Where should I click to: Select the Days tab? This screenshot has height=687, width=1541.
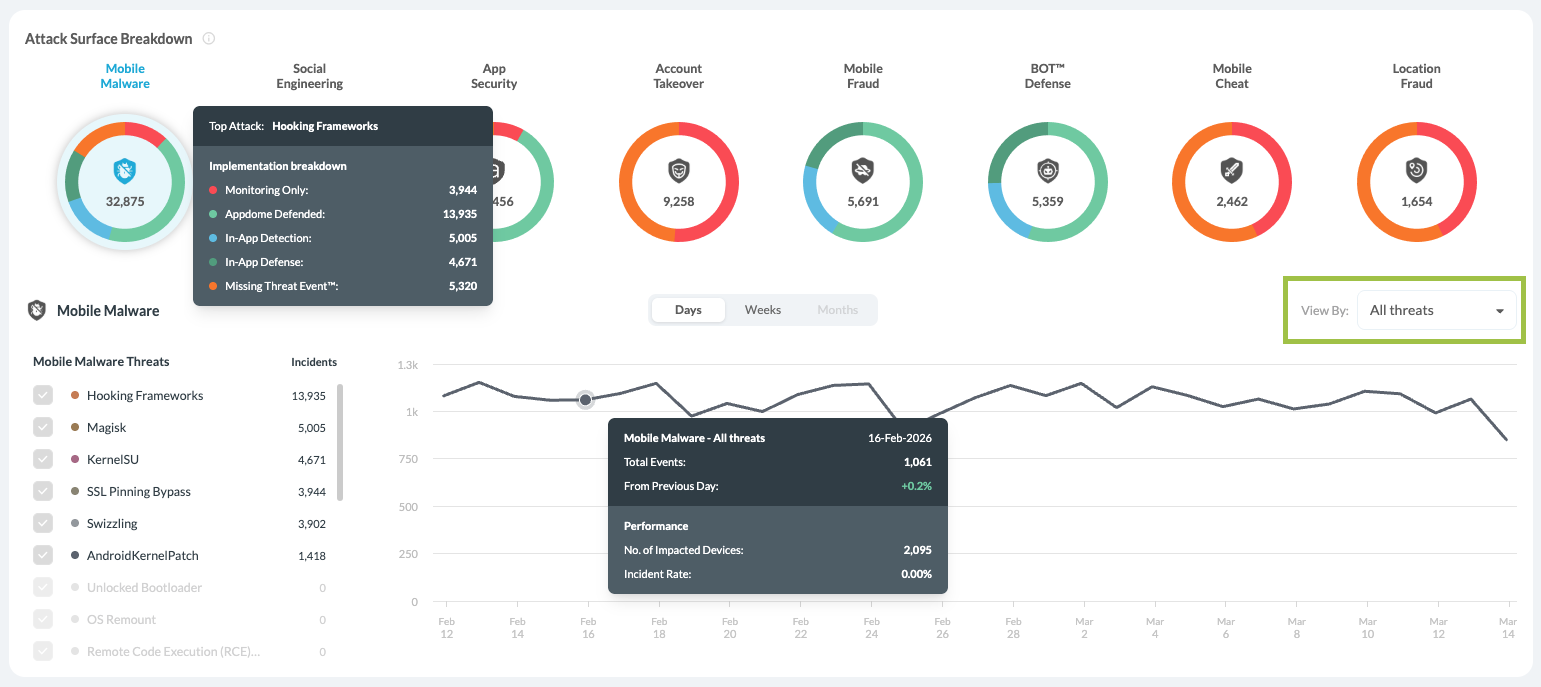[x=688, y=310]
